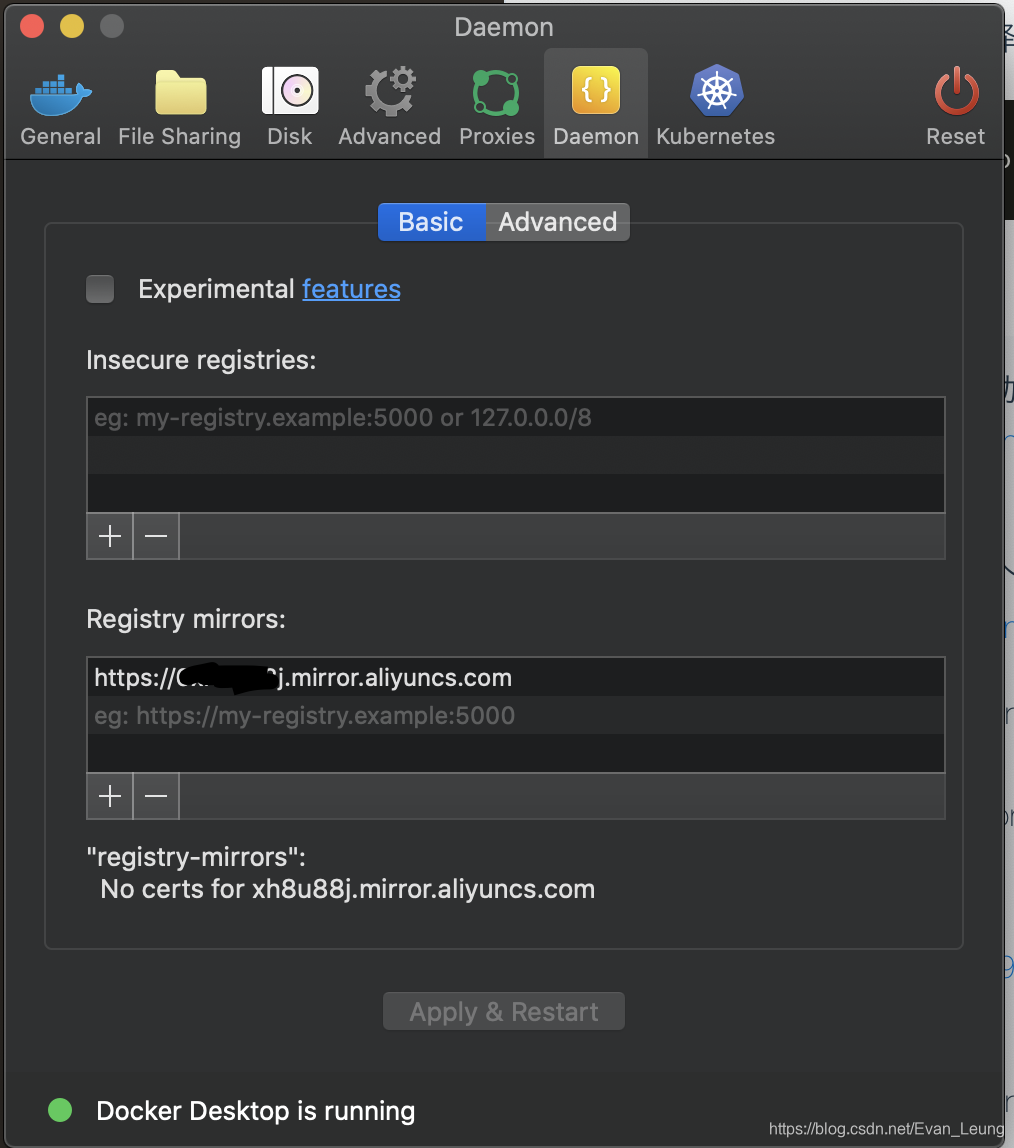Select the aliyuncs mirror URL entry
The height and width of the screenshot is (1148, 1014).
pos(302,677)
